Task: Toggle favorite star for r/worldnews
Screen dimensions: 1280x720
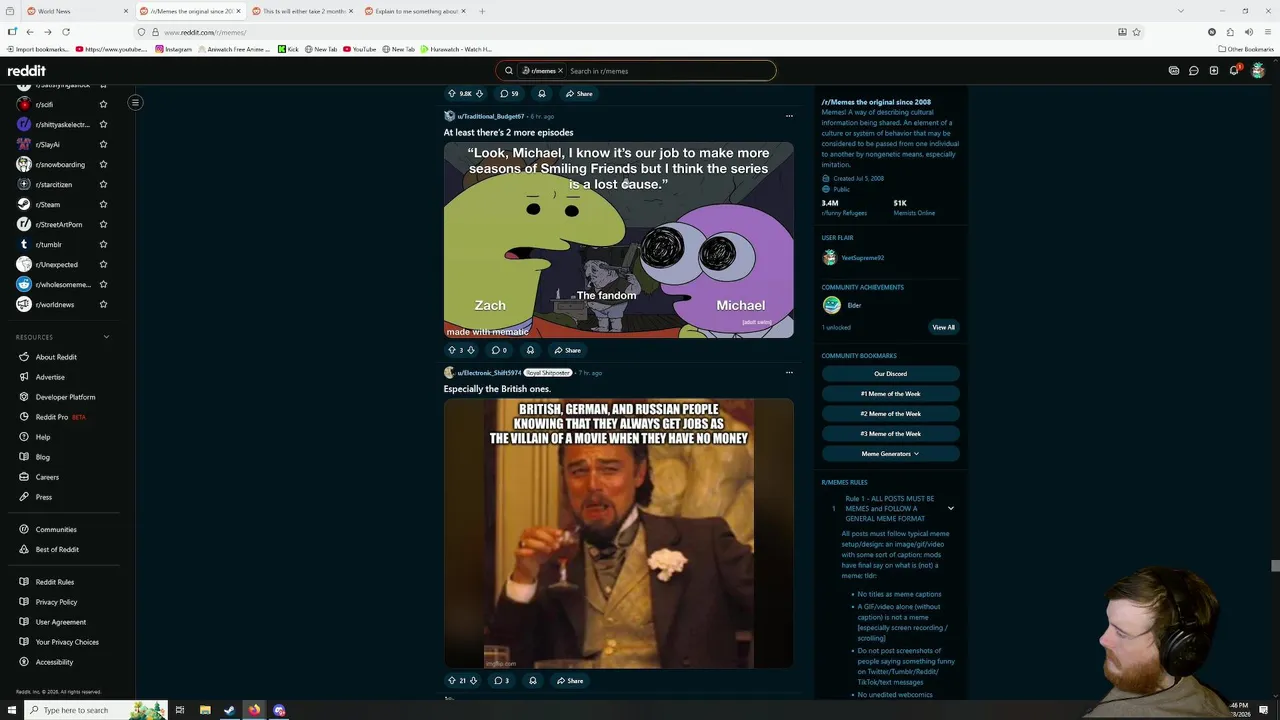Action: (x=103, y=304)
